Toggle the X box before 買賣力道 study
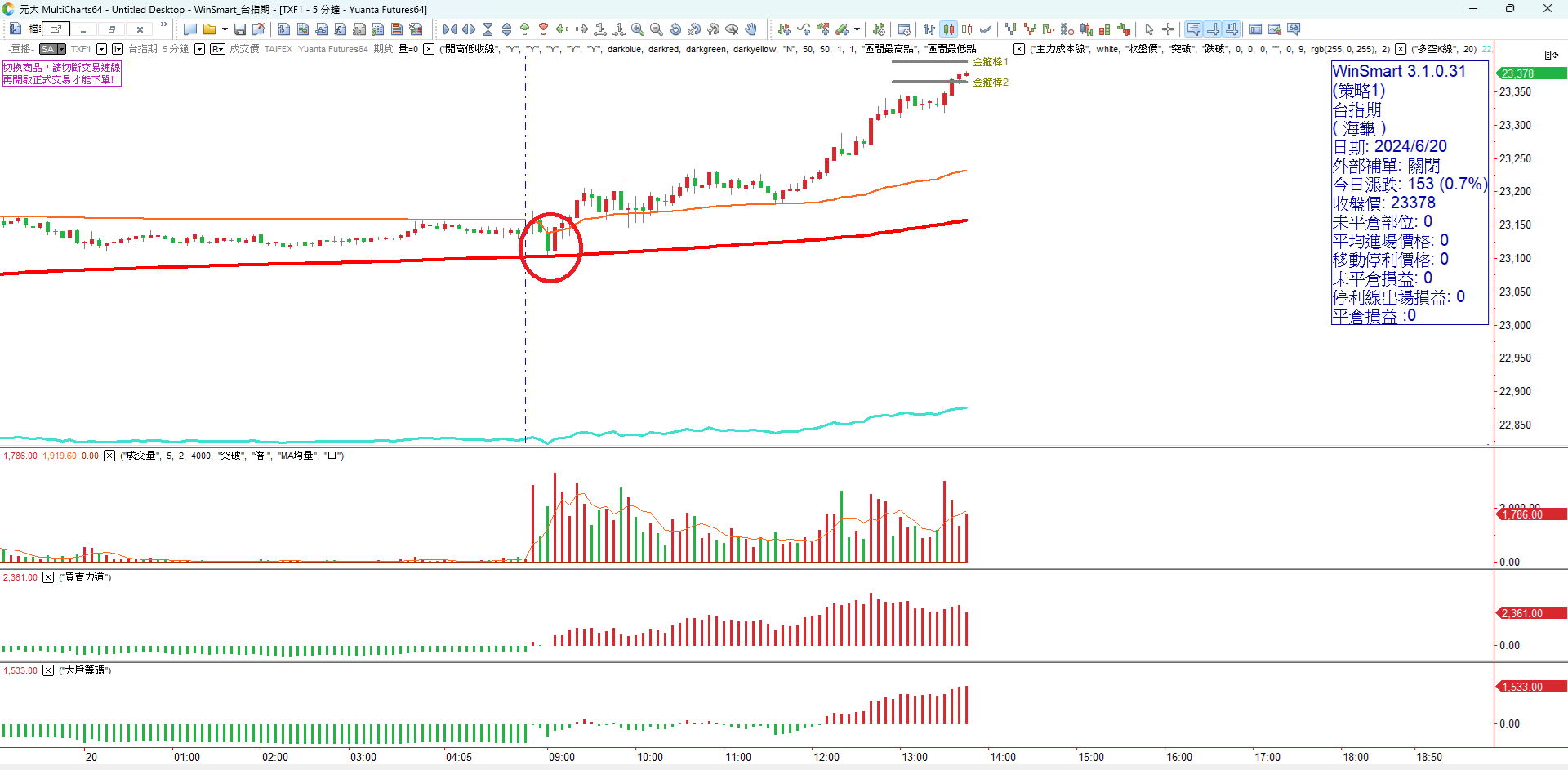The height and width of the screenshot is (770, 1568). coord(48,577)
